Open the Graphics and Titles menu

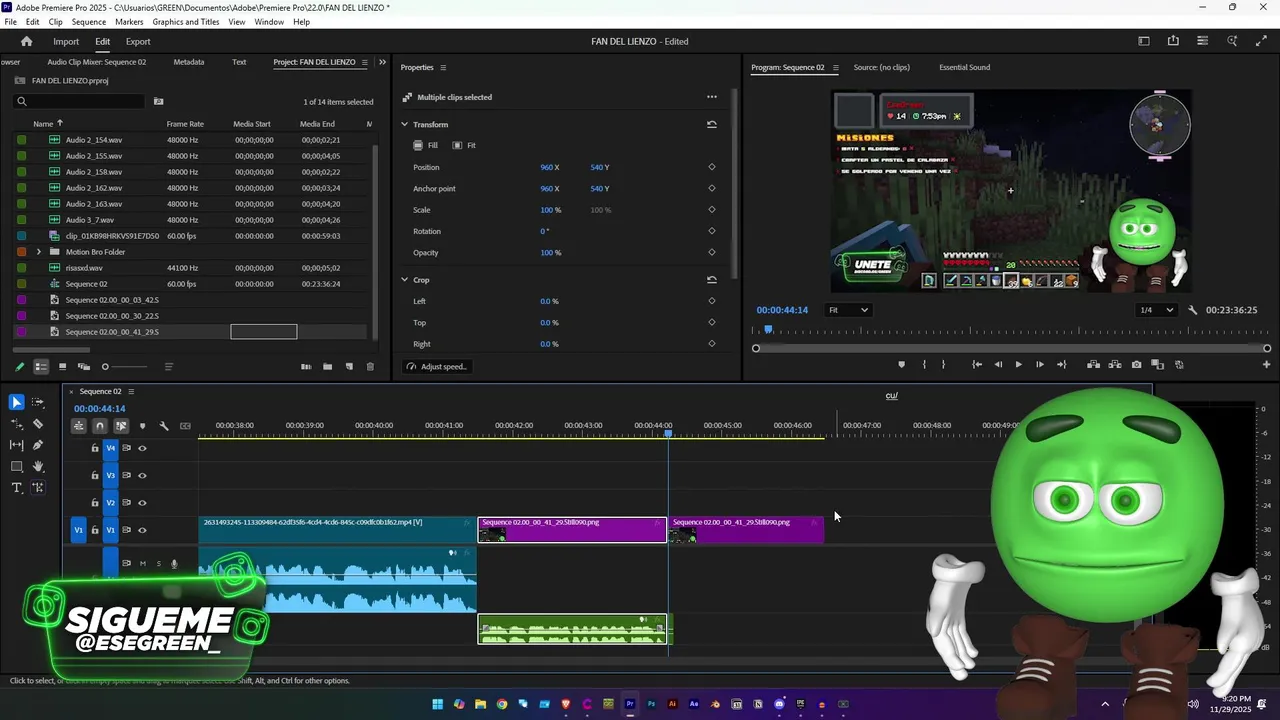186,22
